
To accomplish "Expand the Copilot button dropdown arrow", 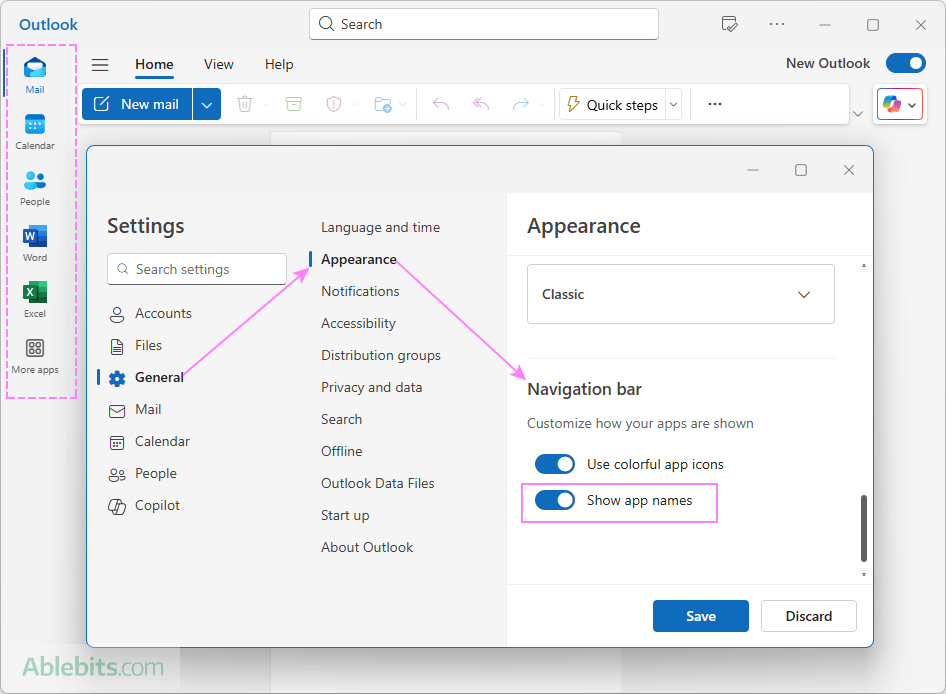I will [912, 105].
